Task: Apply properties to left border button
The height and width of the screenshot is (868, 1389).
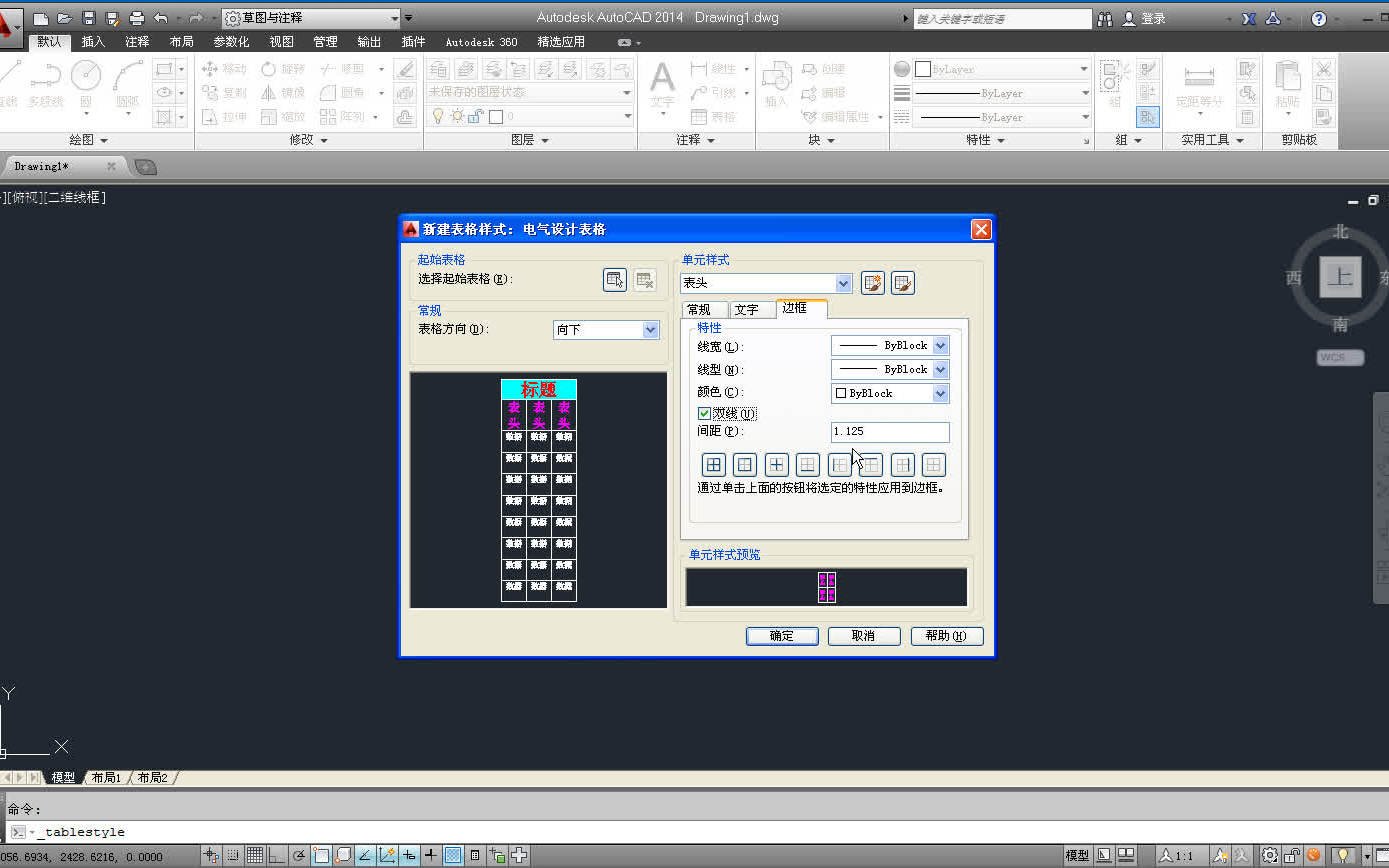Action: [840, 464]
